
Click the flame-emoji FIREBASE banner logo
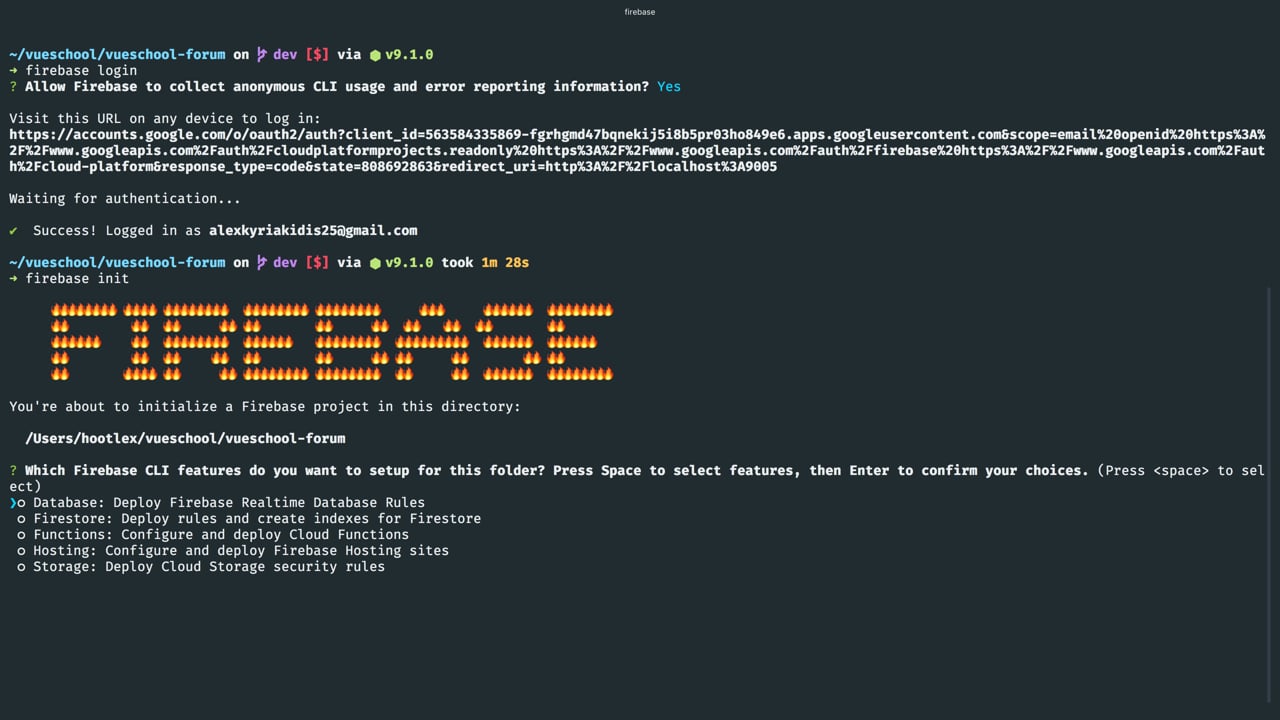click(x=331, y=342)
